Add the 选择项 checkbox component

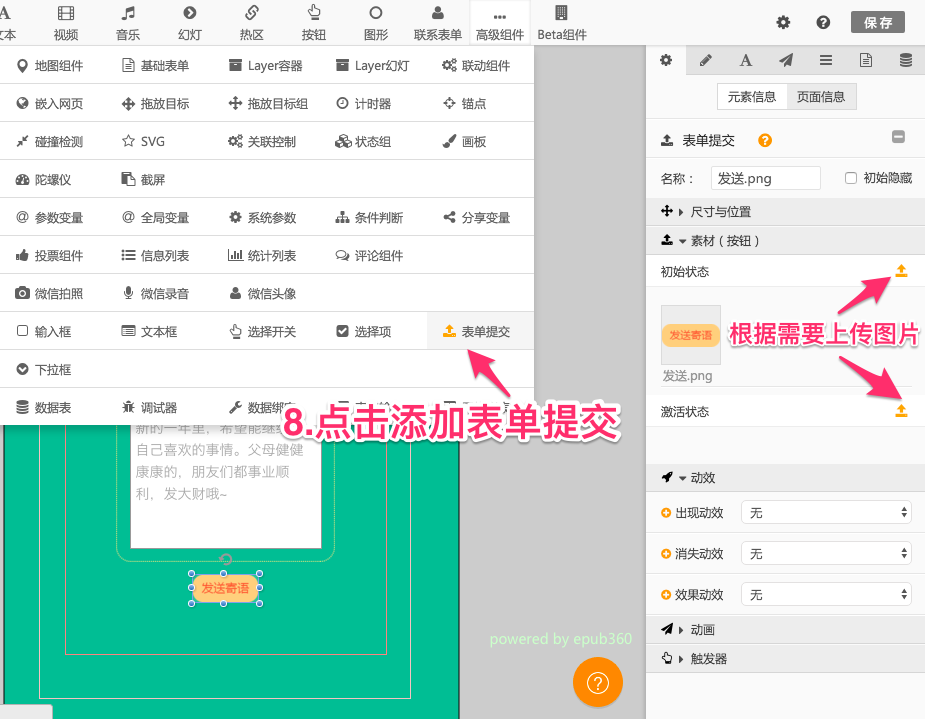[x=366, y=331]
